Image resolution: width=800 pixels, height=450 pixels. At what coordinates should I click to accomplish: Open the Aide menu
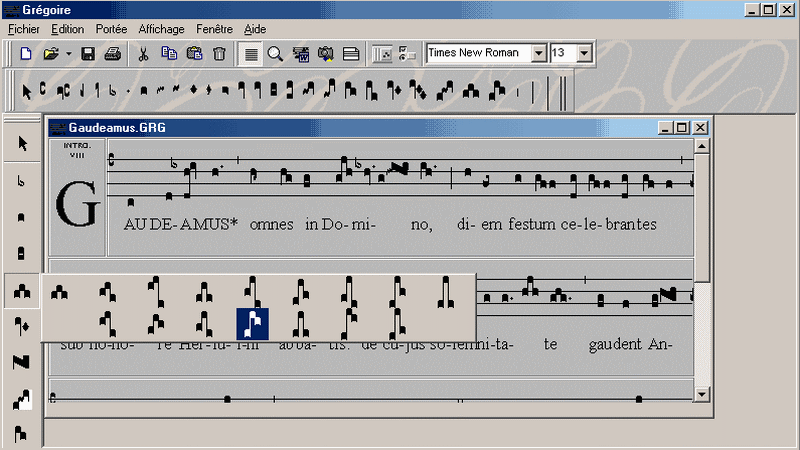[x=255, y=29]
